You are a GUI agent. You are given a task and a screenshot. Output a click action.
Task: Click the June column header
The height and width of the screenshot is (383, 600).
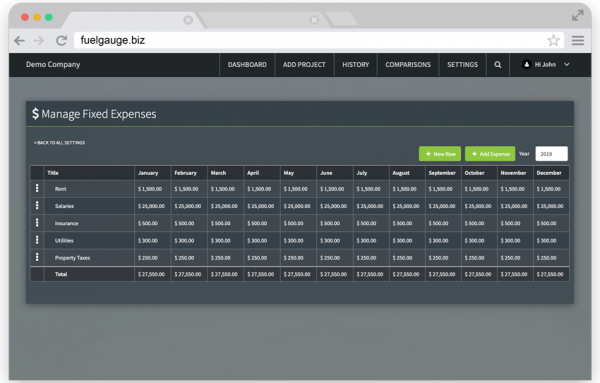(x=335, y=173)
